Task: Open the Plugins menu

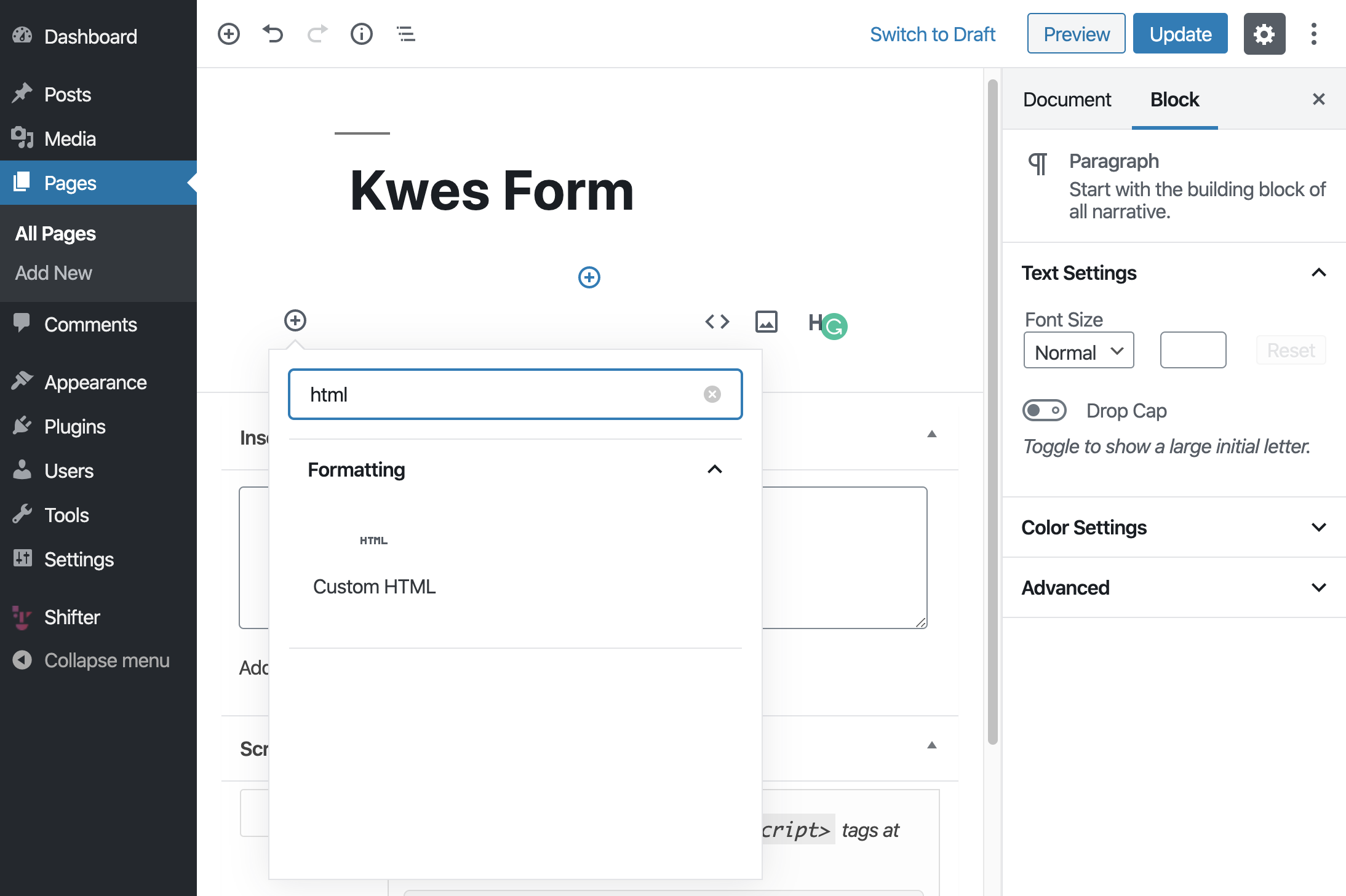Action: pyautogui.click(x=98, y=426)
